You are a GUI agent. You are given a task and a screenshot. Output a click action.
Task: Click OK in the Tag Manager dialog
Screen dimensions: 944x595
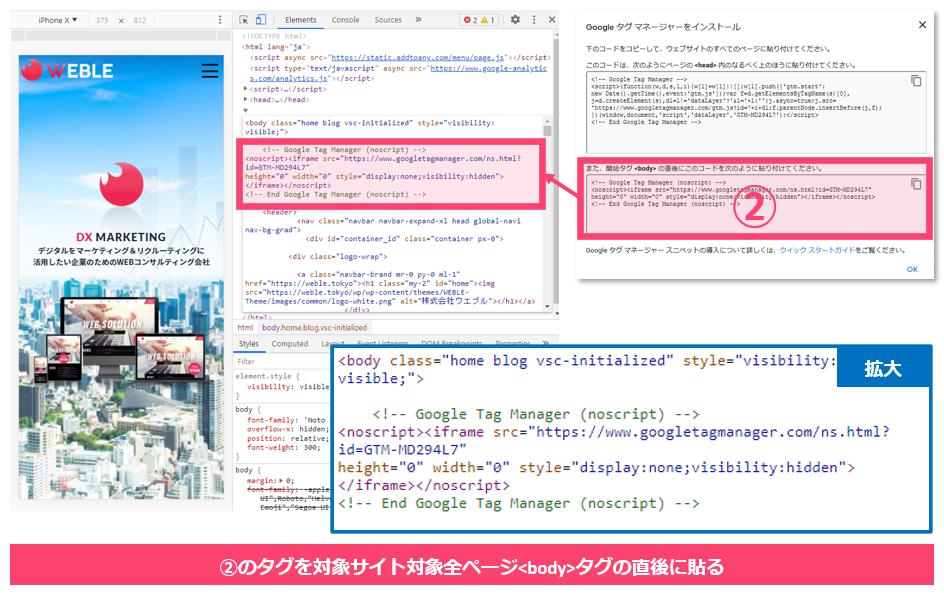[x=912, y=269]
